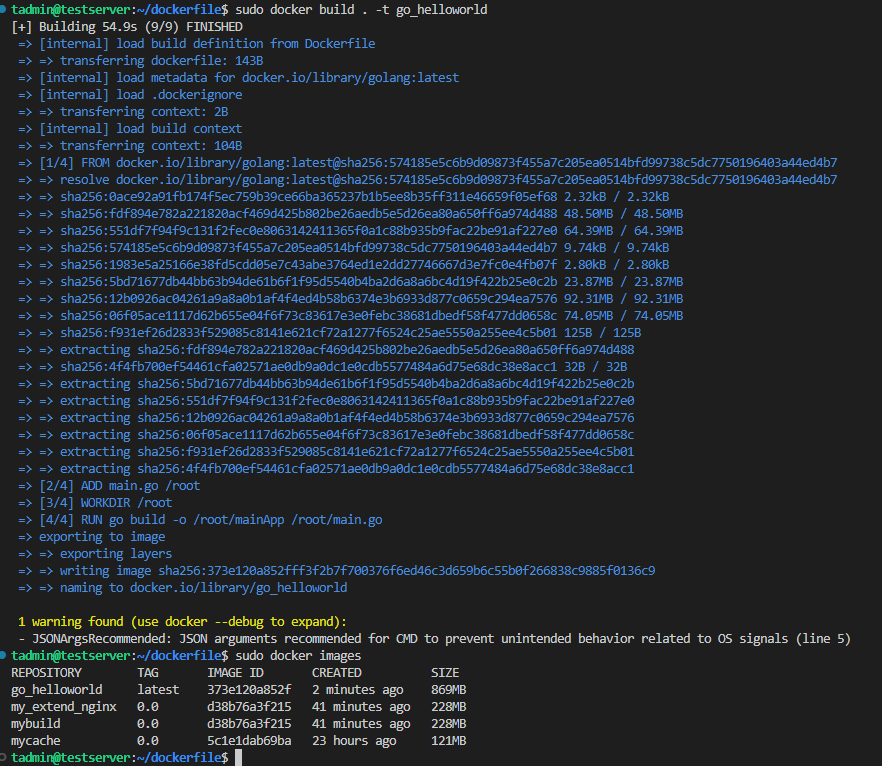
Task: Click 'transferring context: 2B' text
Action: click(x=144, y=112)
